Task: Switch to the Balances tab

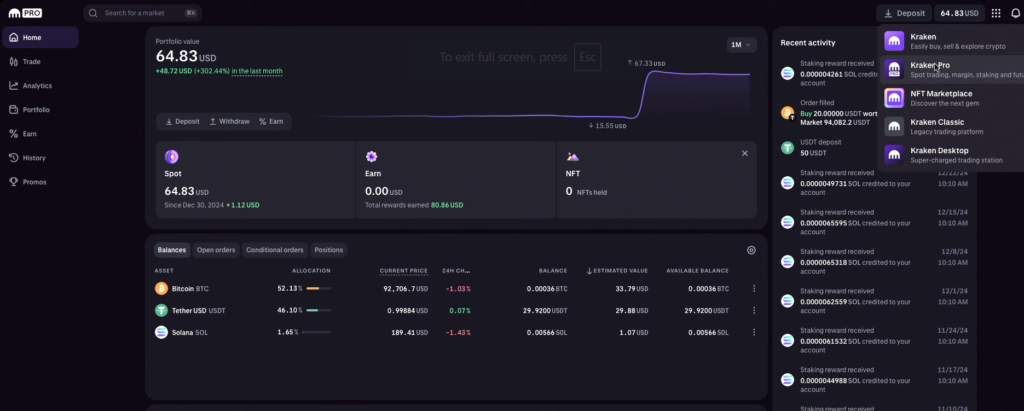Action: 172,250
